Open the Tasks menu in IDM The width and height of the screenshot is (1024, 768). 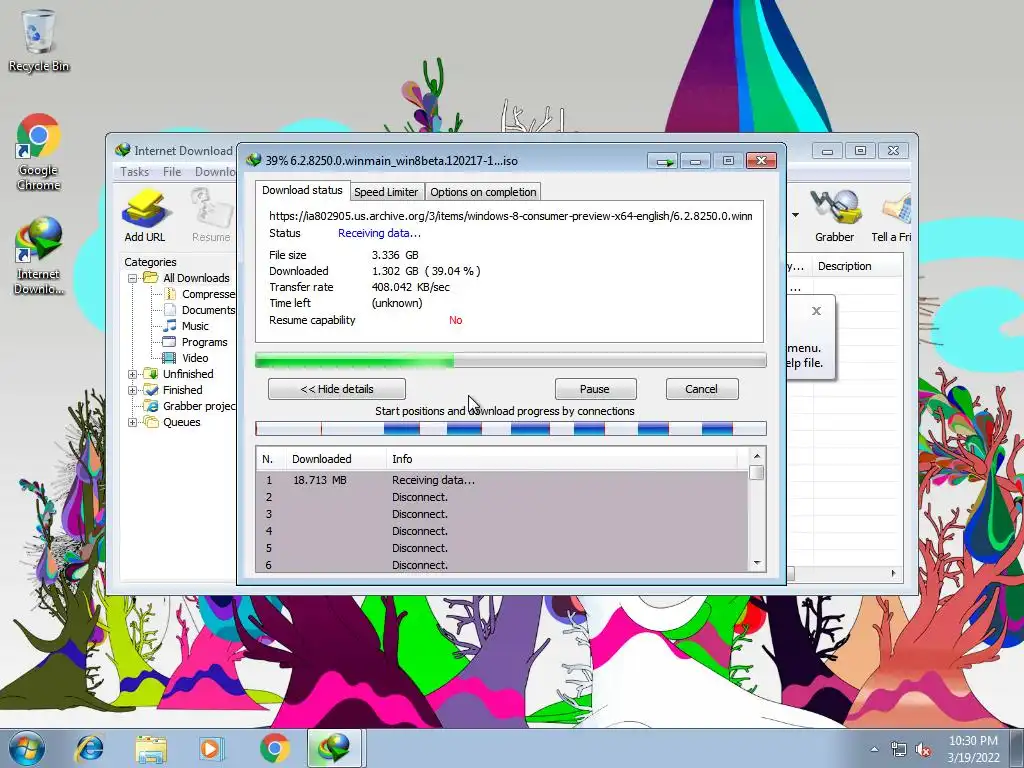[135, 172]
